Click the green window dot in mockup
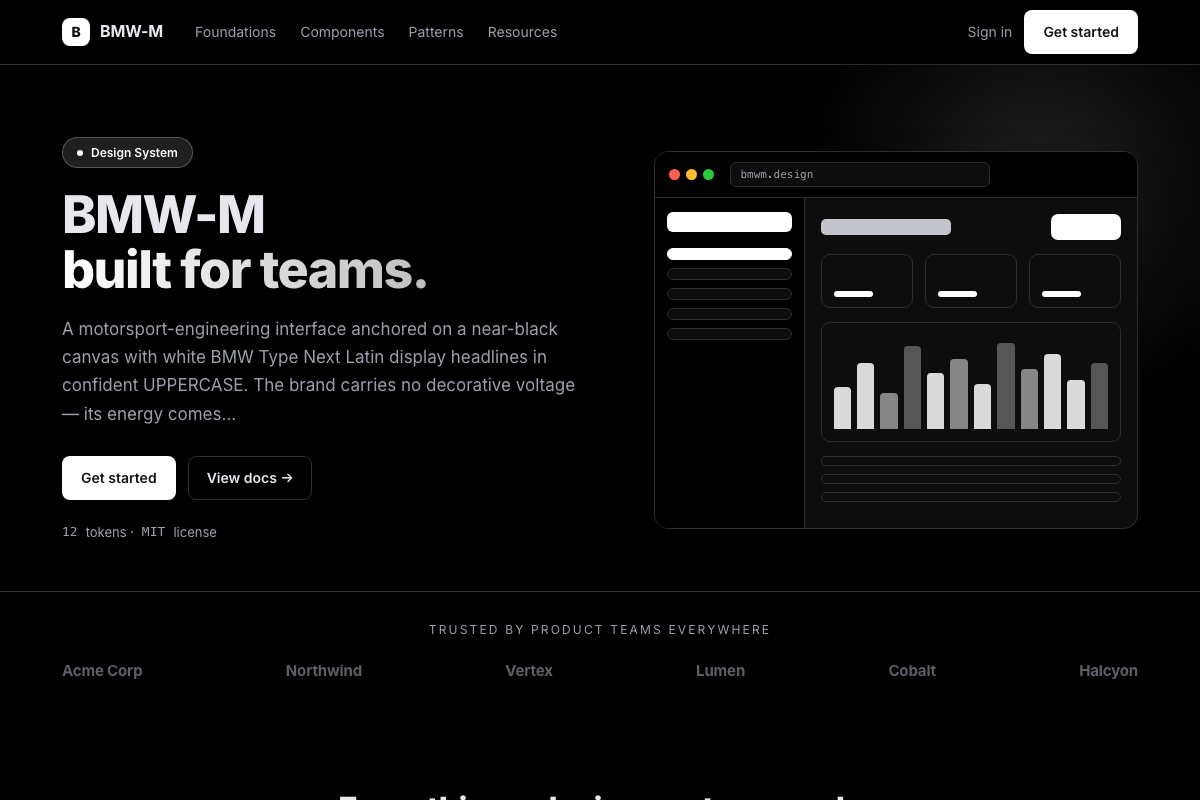The height and width of the screenshot is (800, 1200). pos(708,174)
